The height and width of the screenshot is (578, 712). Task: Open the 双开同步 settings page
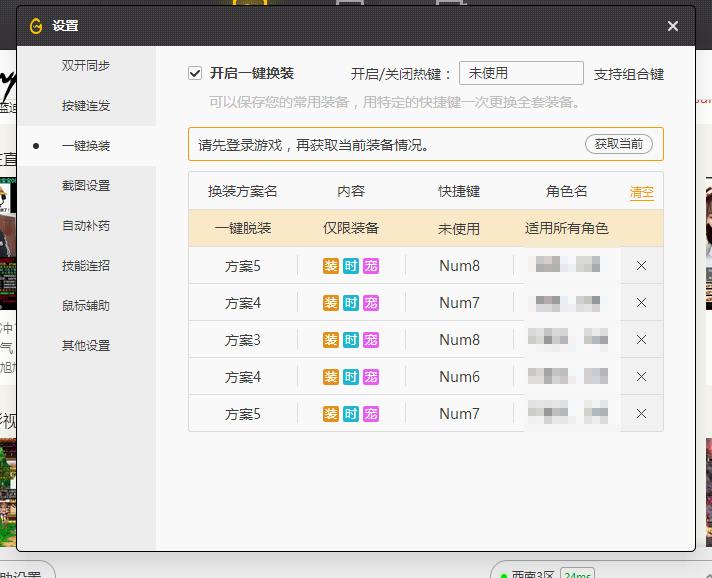pyautogui.click(x=86, y=65)
